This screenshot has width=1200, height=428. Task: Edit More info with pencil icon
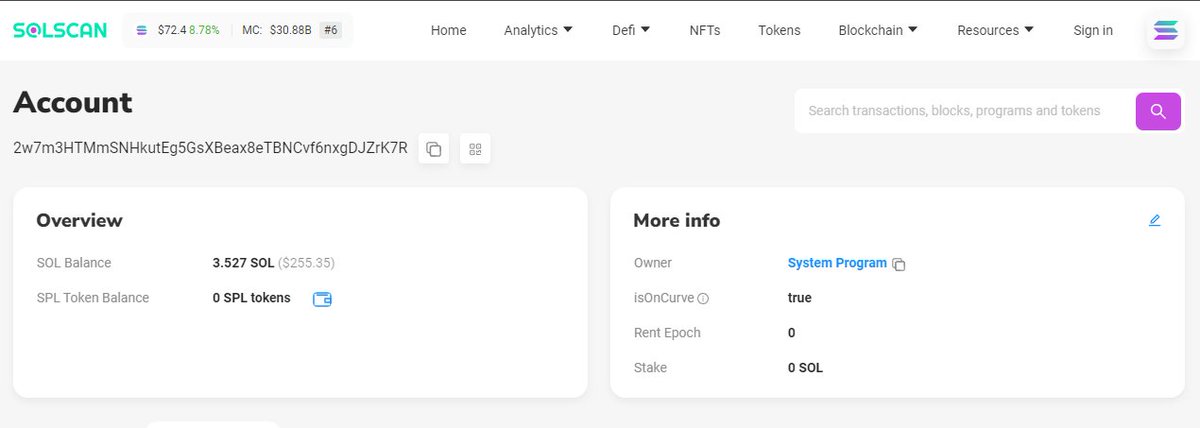pyautogui.click(x=1155, y=220)
